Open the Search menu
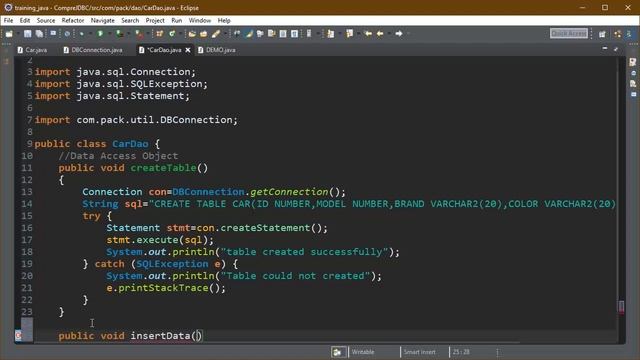 pos(130,20)
